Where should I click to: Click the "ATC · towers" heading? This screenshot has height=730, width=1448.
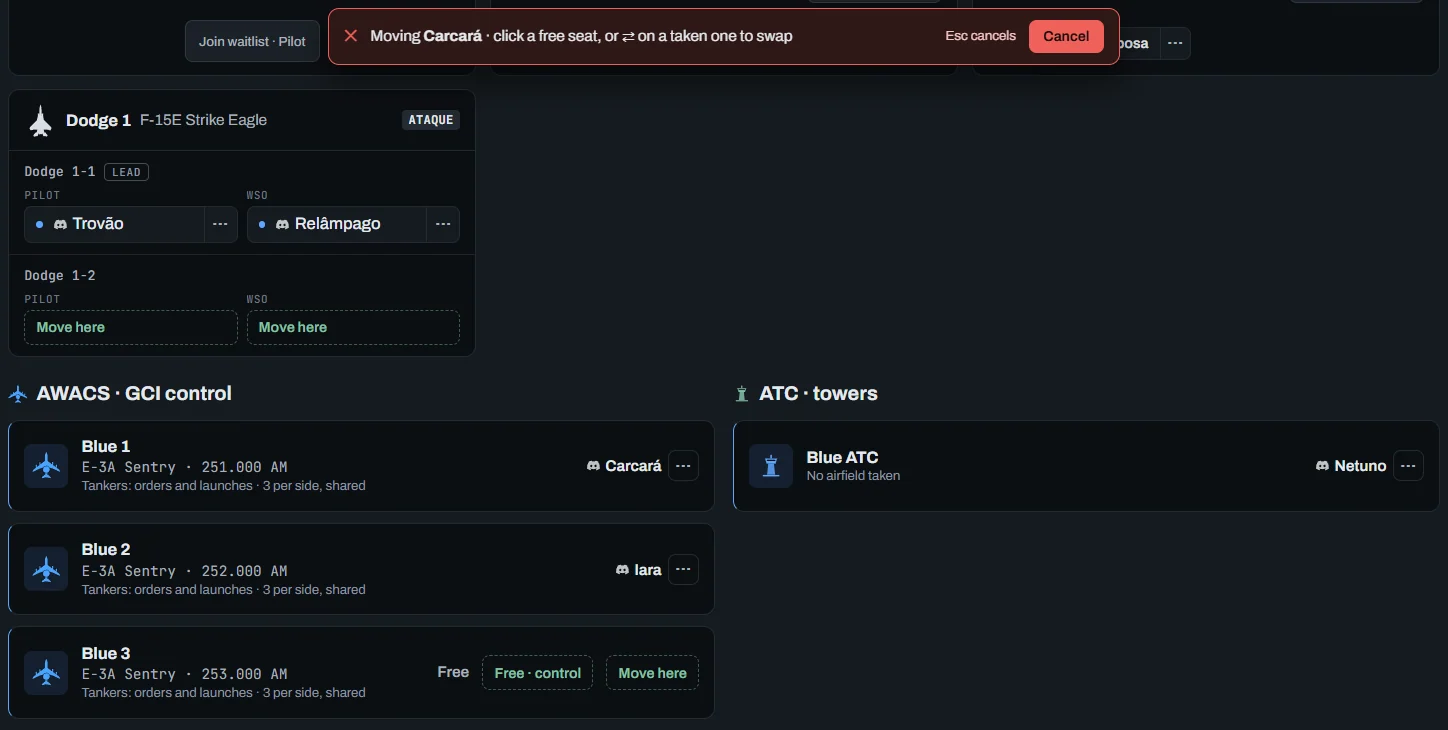818,393
